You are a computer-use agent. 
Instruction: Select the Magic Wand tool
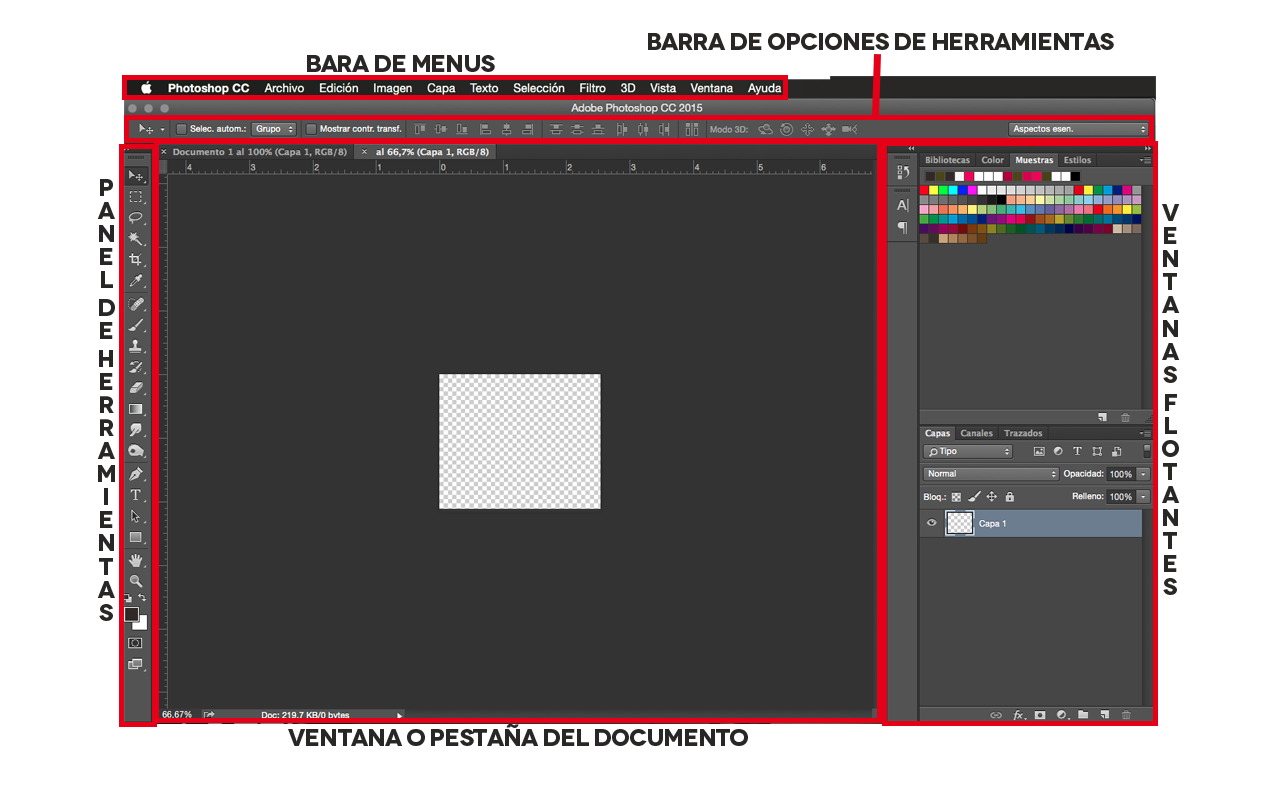[136, 239]
